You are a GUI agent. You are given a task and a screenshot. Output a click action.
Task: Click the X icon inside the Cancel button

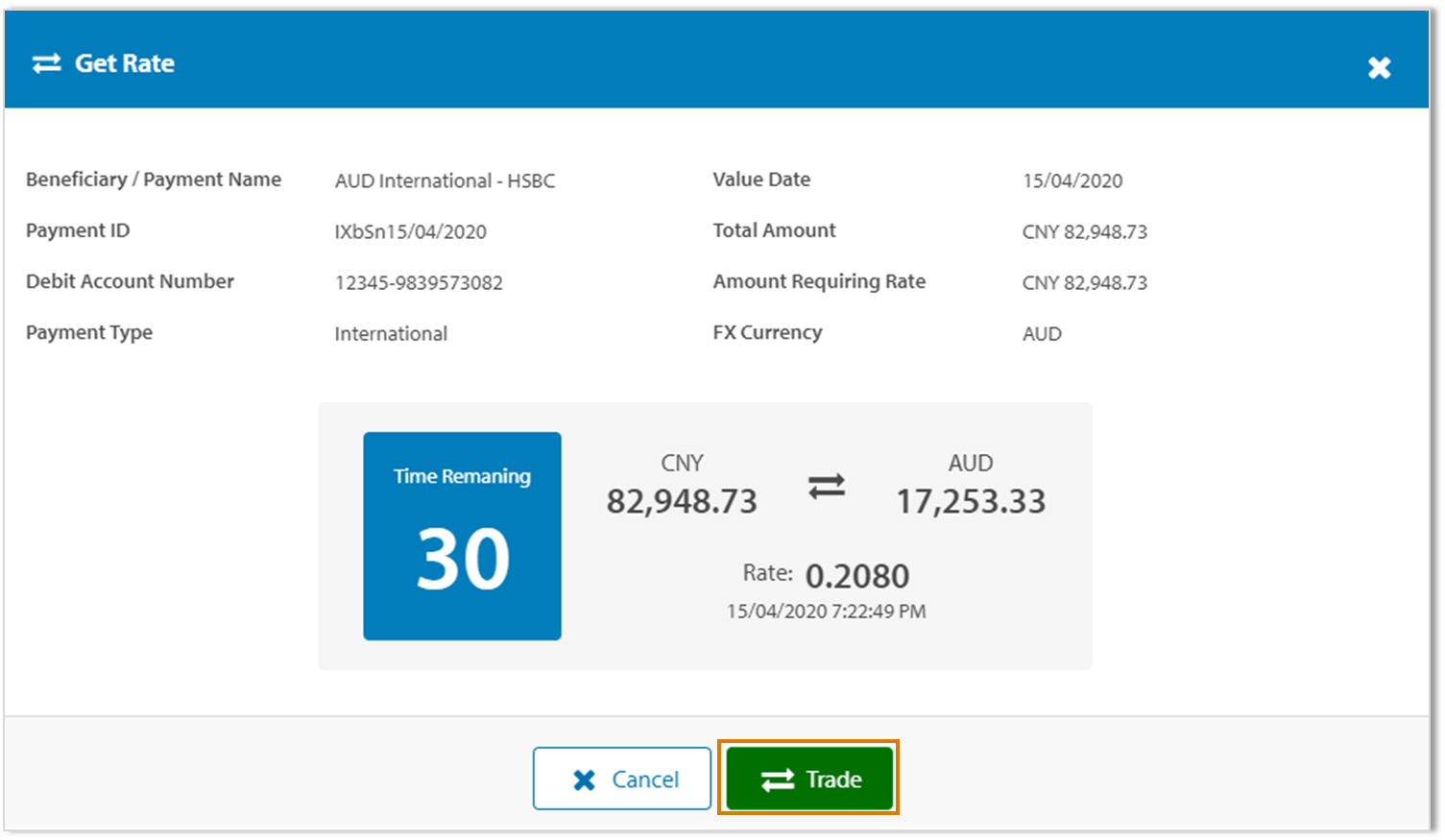[583, 779]
